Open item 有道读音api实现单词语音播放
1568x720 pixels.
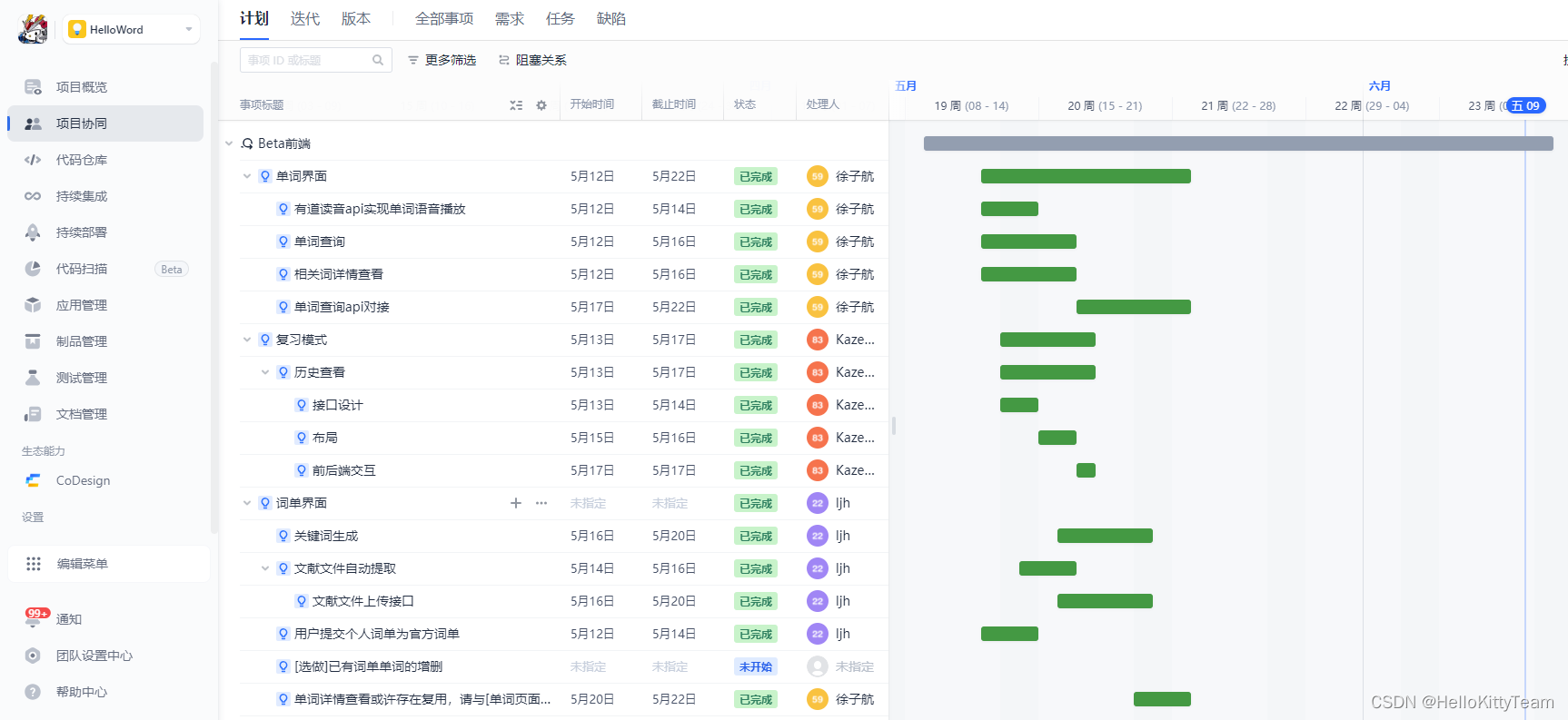click(380, 209)
